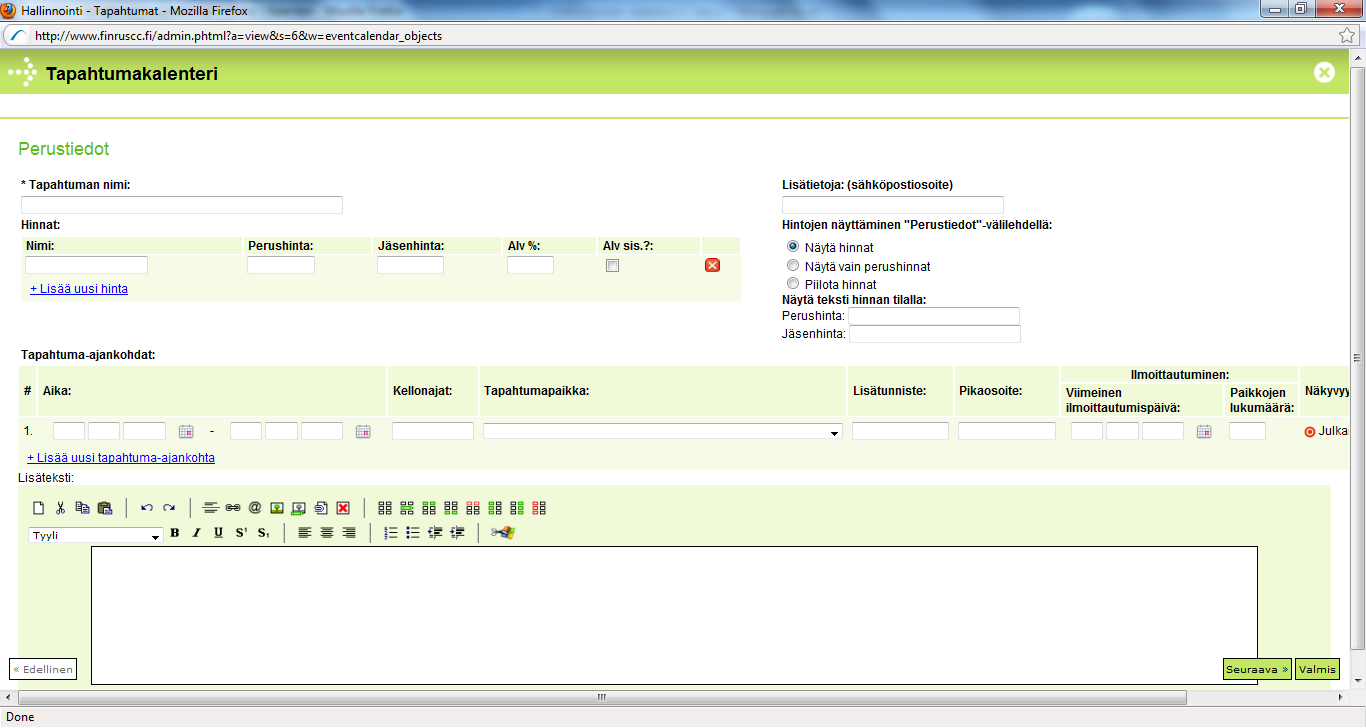Select Näytä vain perushinnat radio option
The image size is (1366, 728).
[x=794, y=266]
